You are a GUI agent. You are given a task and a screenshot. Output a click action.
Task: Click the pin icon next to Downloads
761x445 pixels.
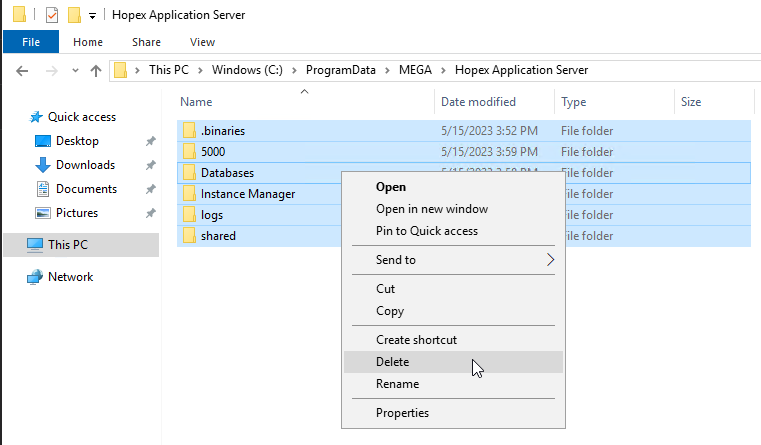point(150,165)
